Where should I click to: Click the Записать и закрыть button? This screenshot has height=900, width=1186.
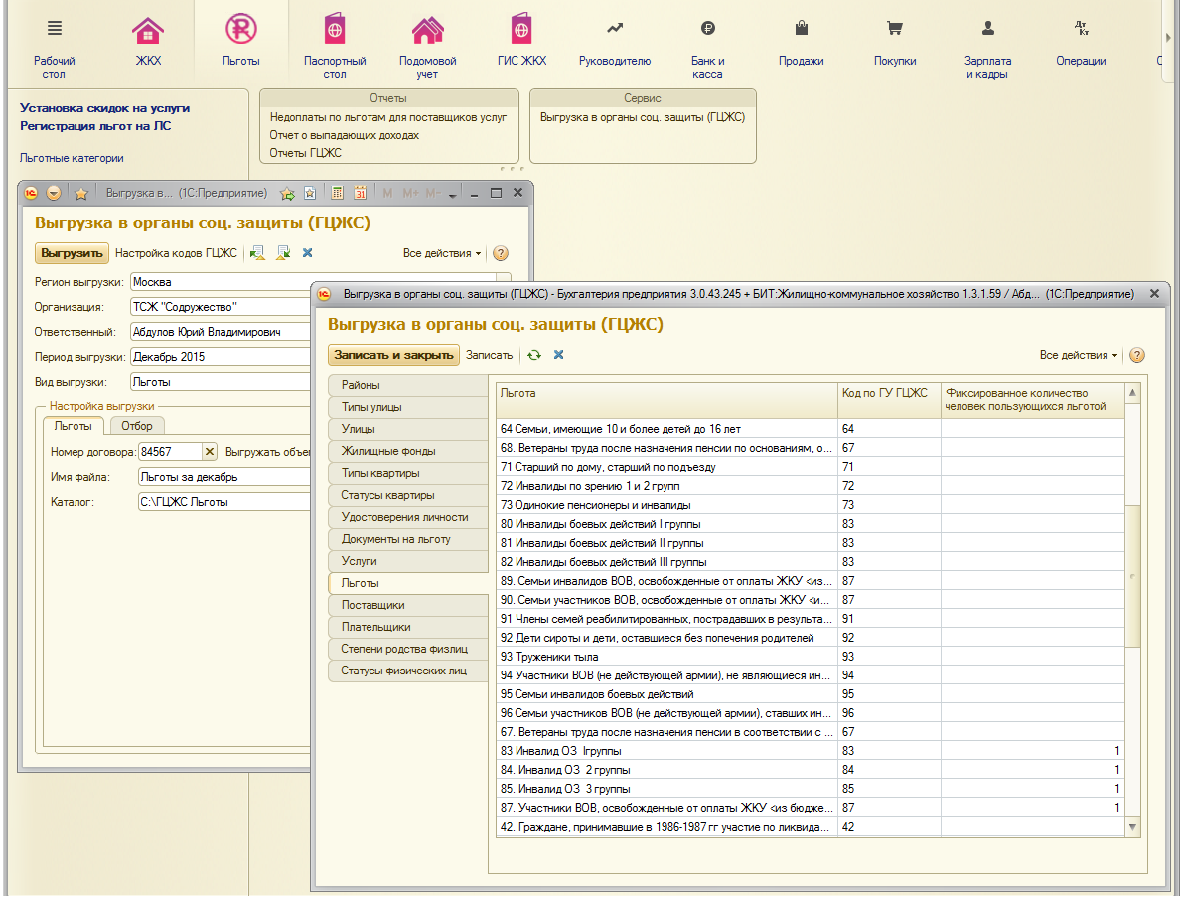pos(393,355)
